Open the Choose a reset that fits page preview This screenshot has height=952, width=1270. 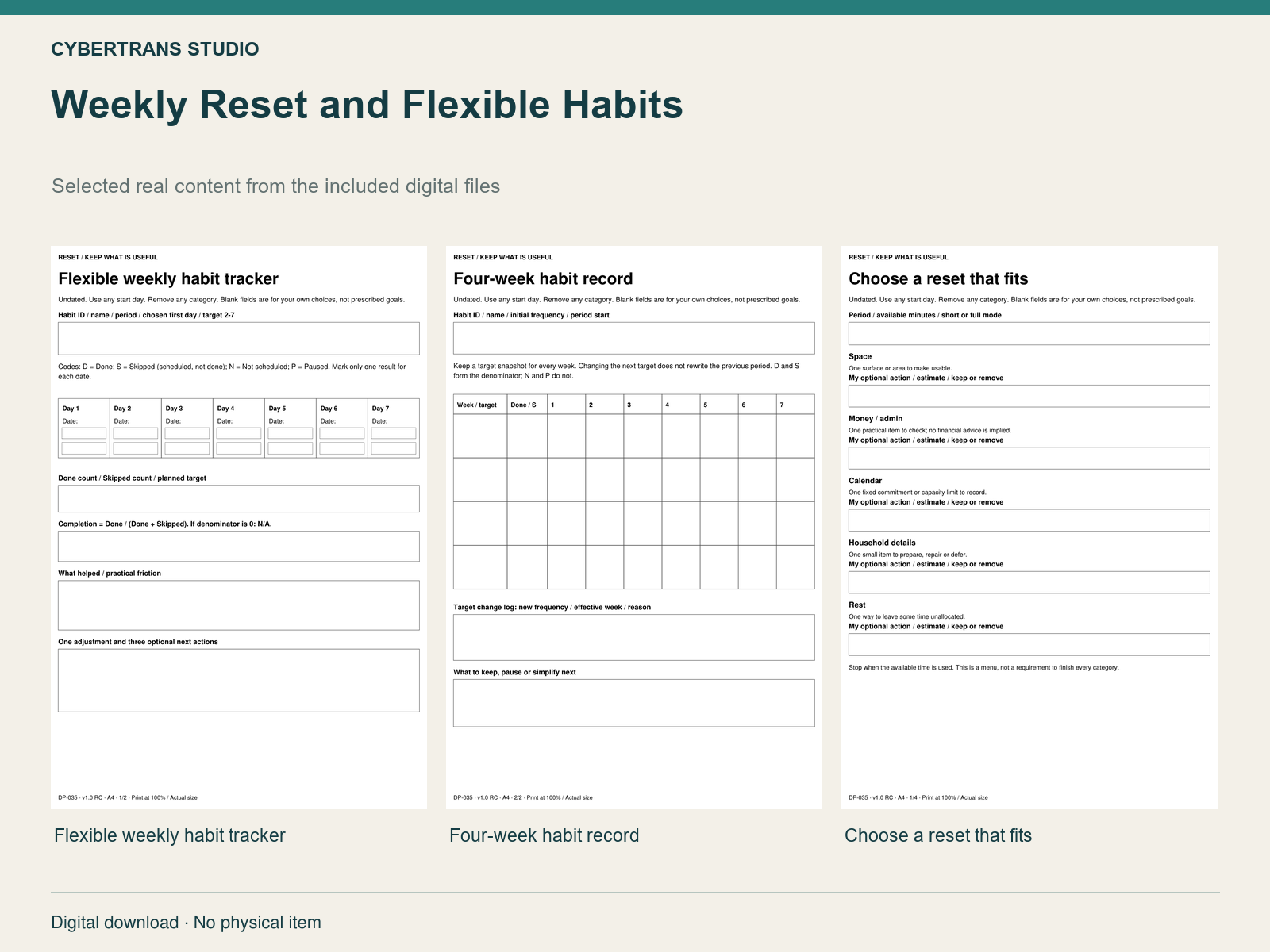click(1029, 528)
